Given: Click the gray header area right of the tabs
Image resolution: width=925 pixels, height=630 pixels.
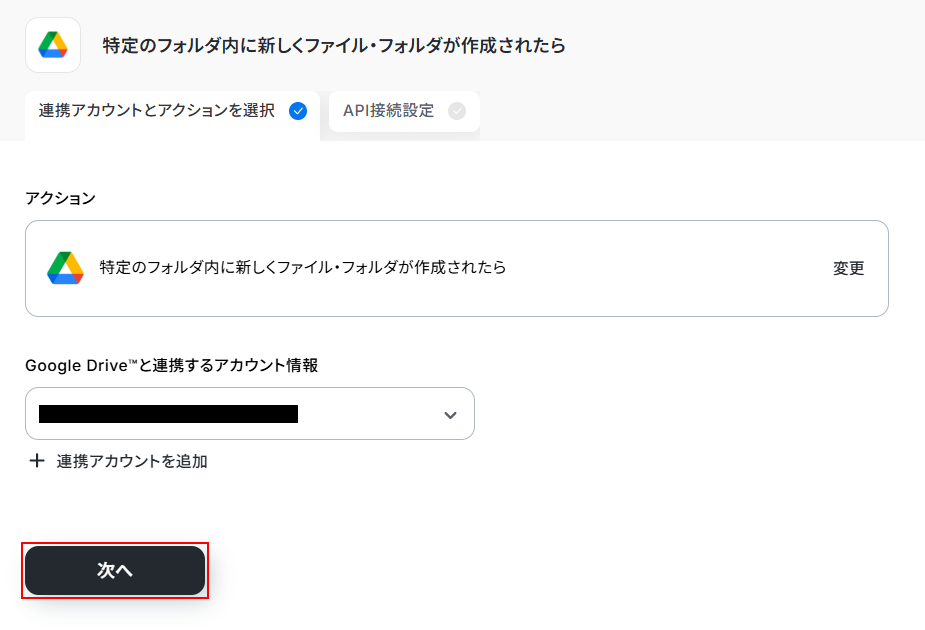Looking at the screenshot, I should [x=700, y=111].
